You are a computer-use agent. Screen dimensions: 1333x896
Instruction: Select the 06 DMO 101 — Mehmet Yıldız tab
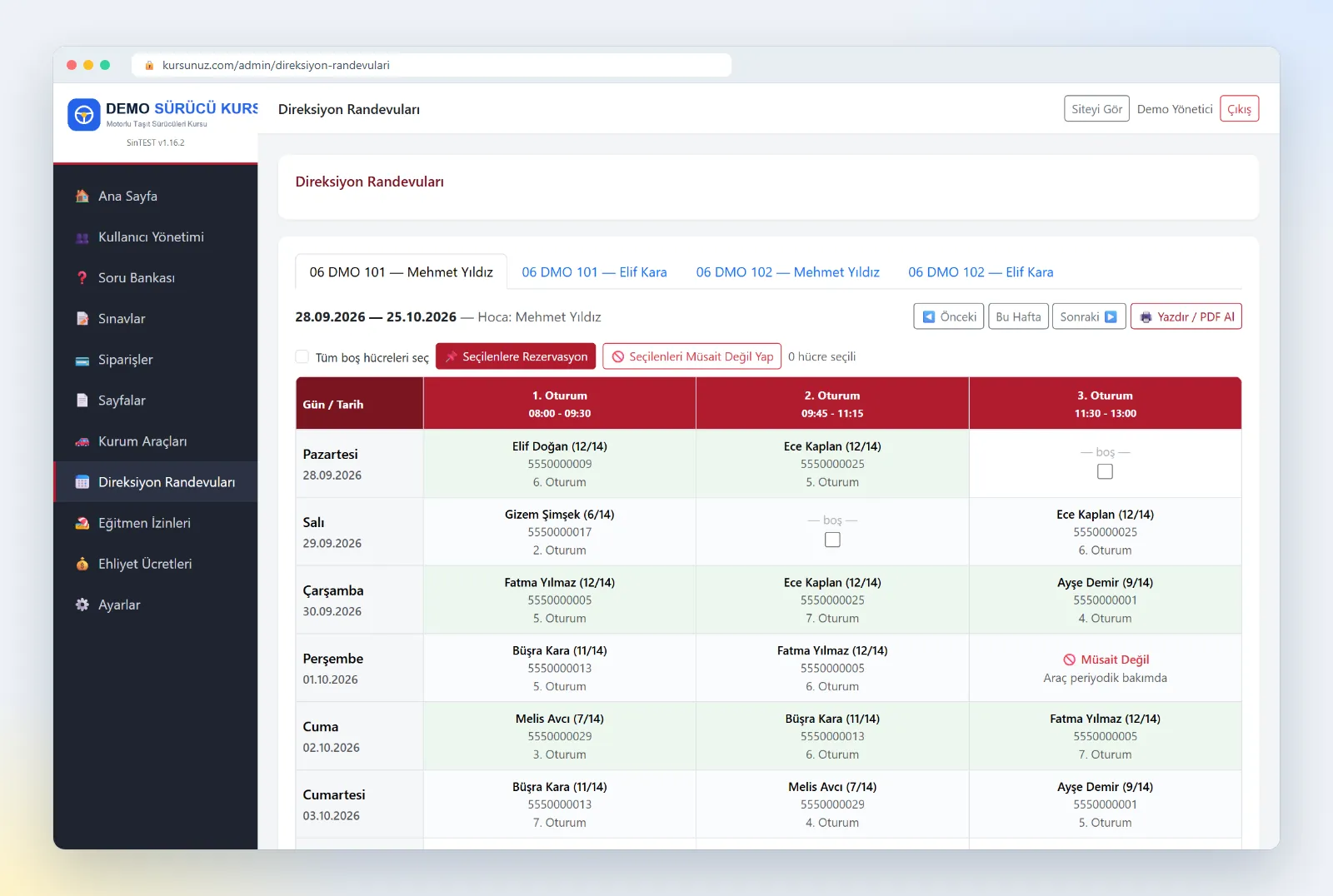pyautogui.click(x=401, y=272)
